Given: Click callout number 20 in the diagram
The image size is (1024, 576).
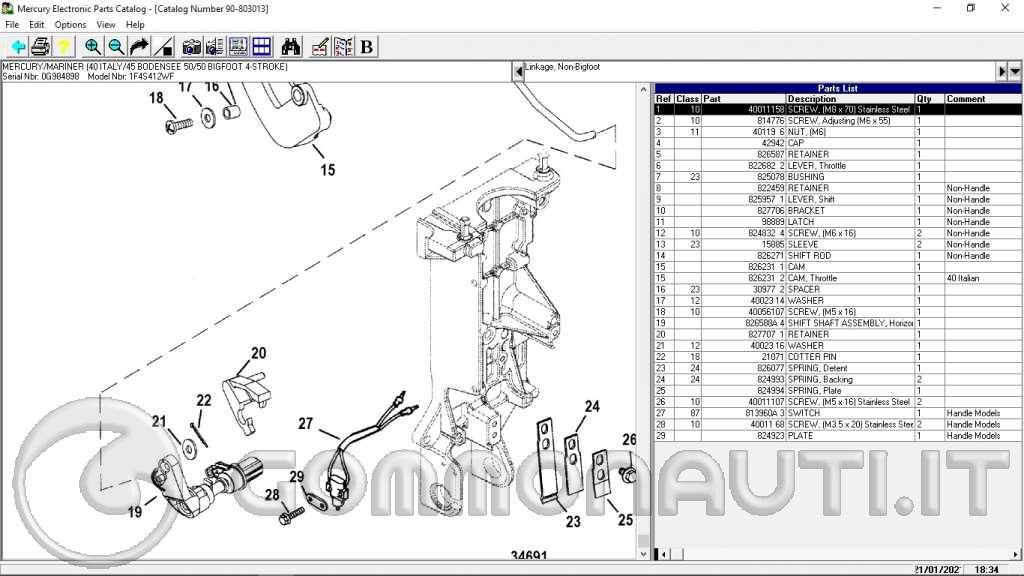Looking at the screenshot, I should click(259, 353).
